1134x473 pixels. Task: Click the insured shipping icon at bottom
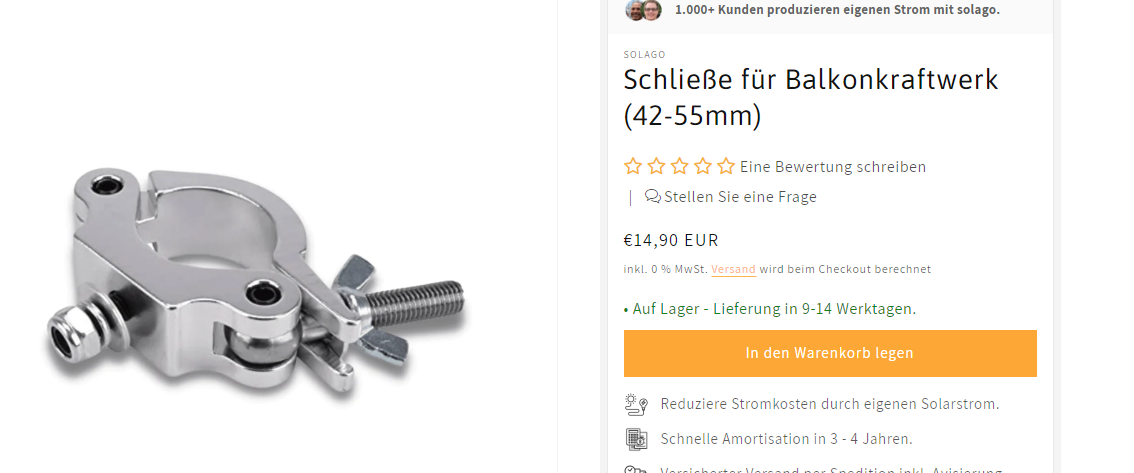(636, 469)
